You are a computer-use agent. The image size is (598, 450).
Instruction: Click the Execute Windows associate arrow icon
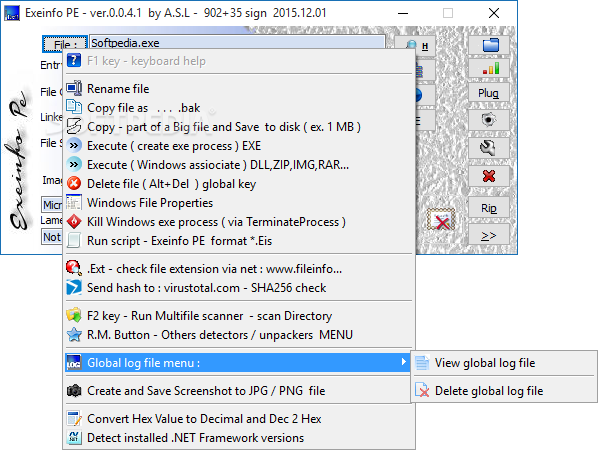[74, 164]
